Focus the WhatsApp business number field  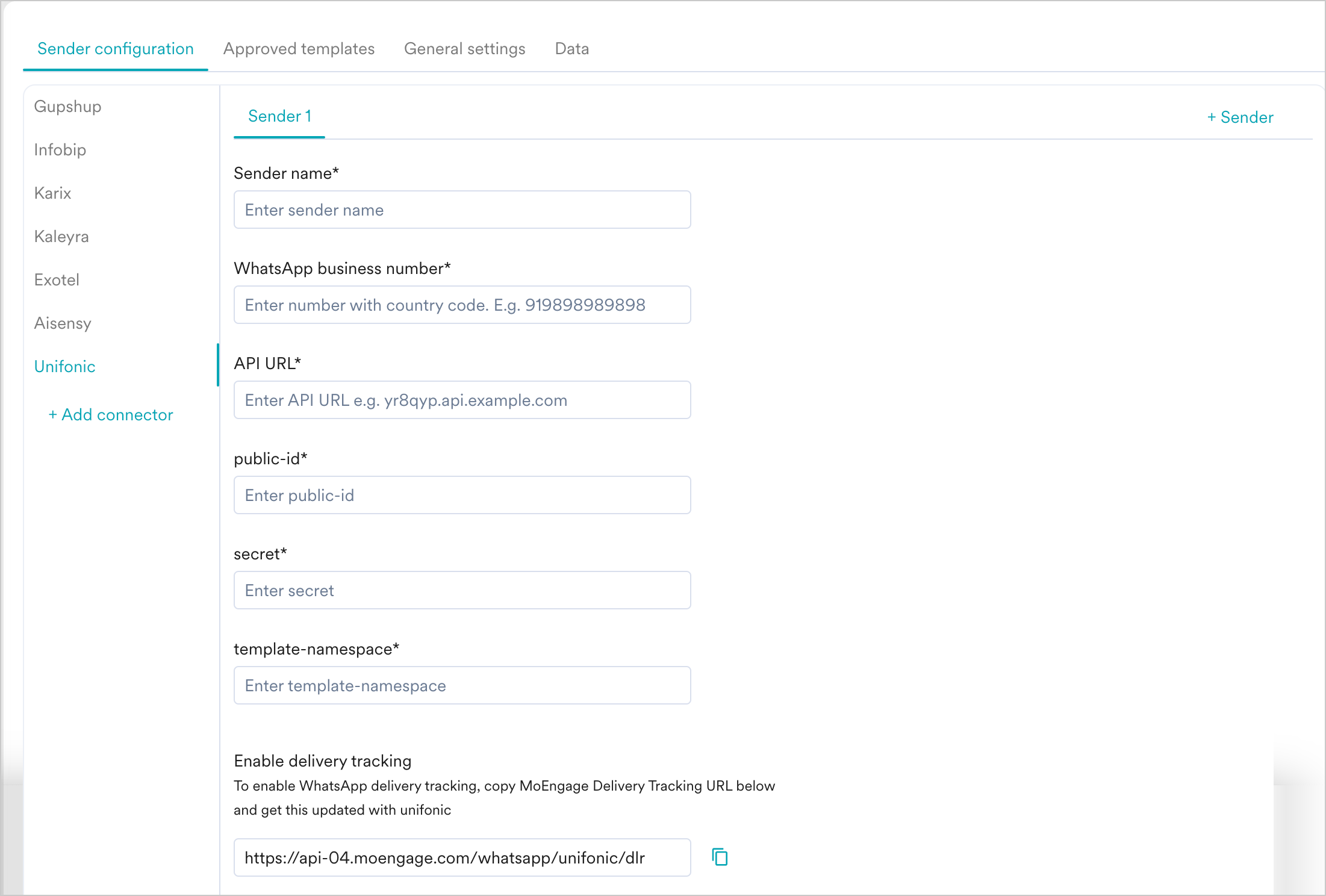pos(461,305)
